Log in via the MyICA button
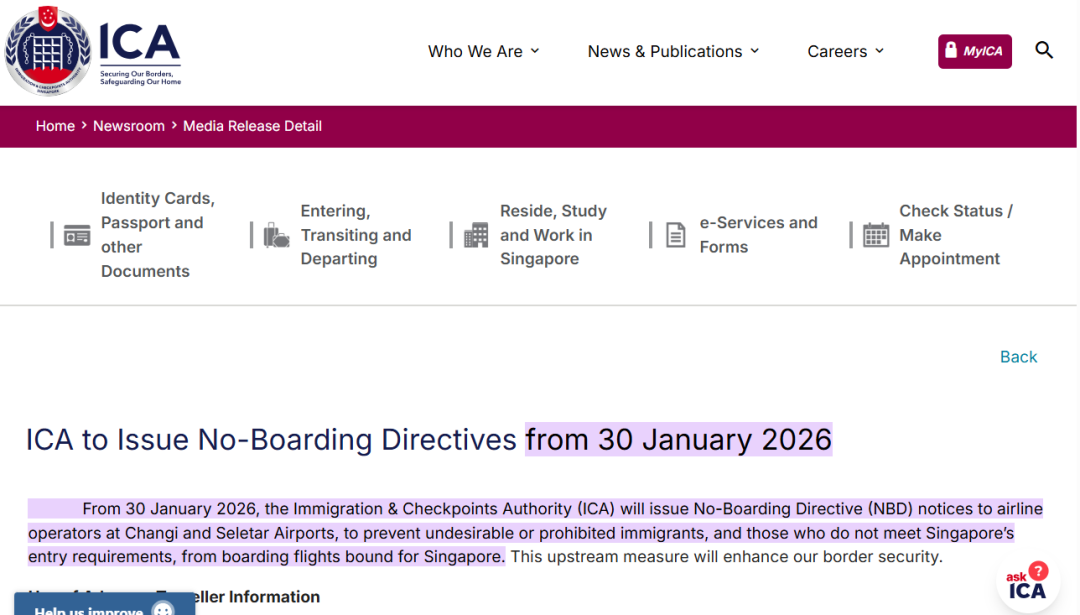 point(974,51)
